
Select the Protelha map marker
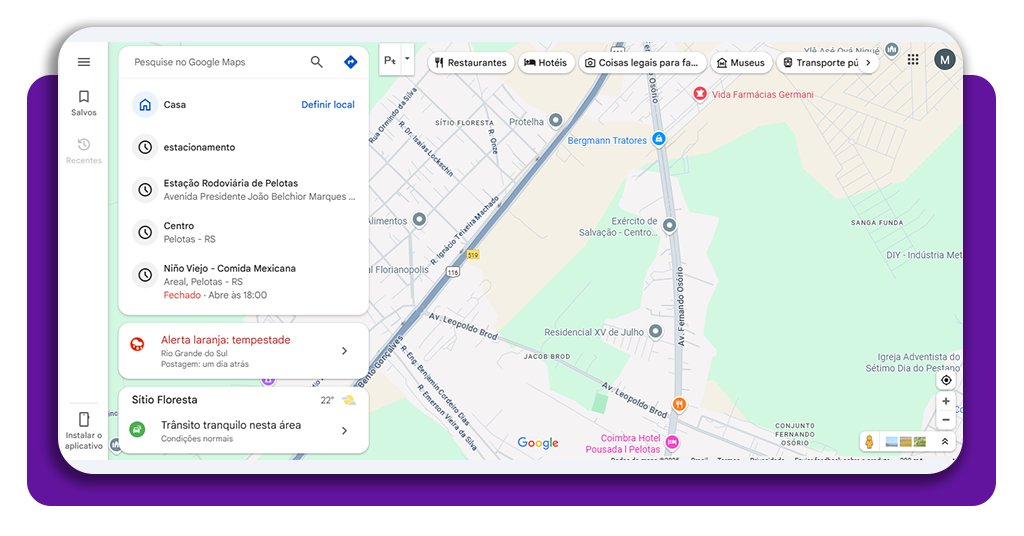coord(555,120)
